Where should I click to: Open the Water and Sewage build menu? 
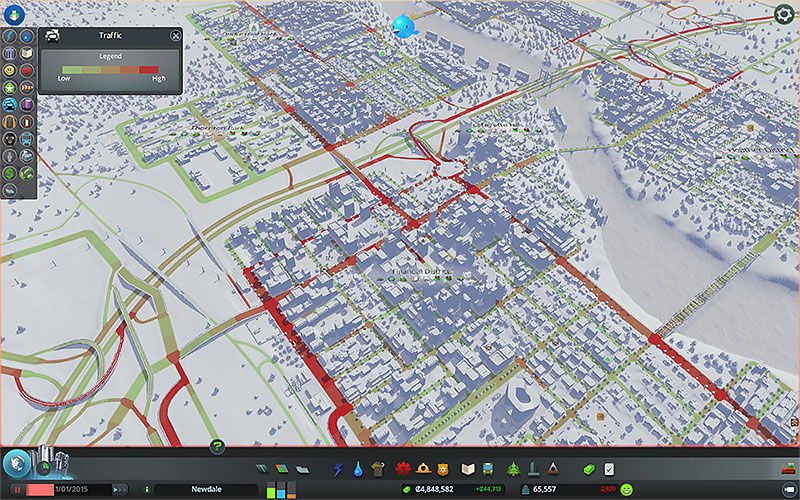click(358, 469)
